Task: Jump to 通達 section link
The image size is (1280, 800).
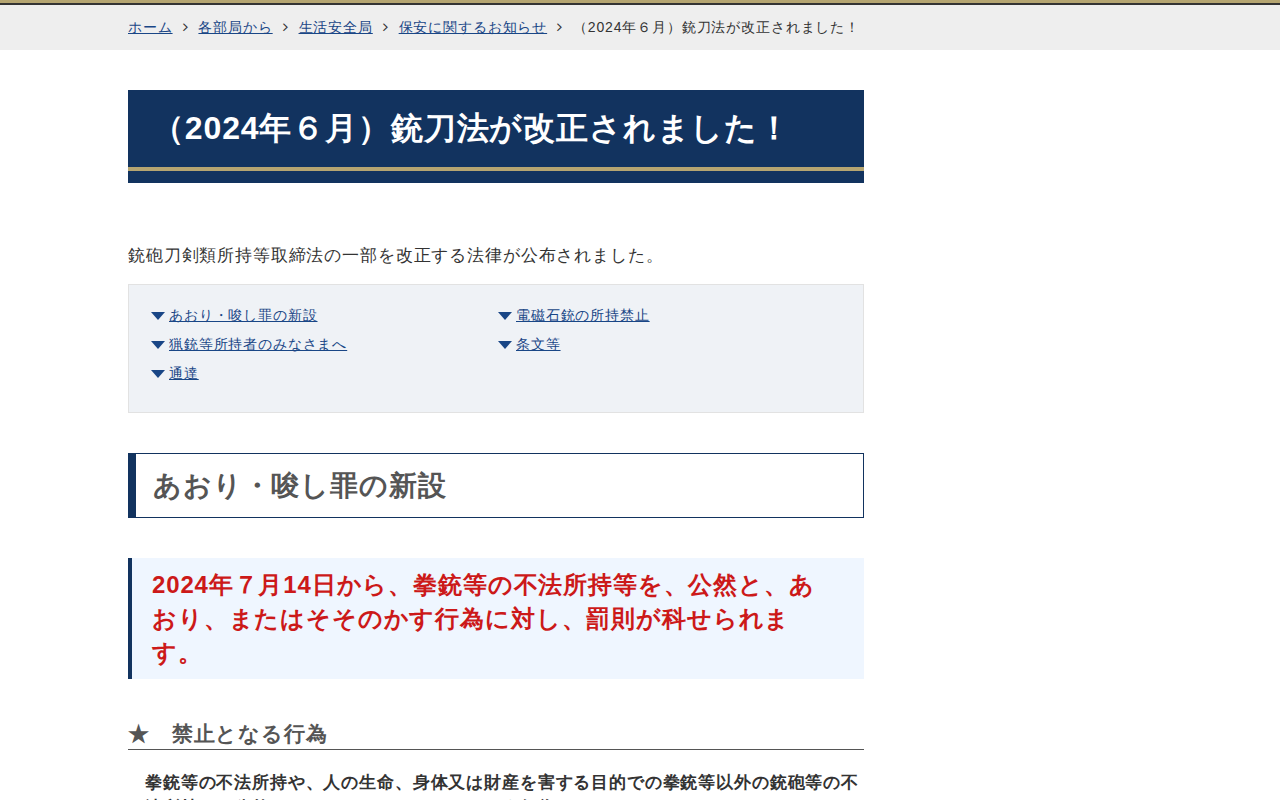Action: click(x=184, y=374)
